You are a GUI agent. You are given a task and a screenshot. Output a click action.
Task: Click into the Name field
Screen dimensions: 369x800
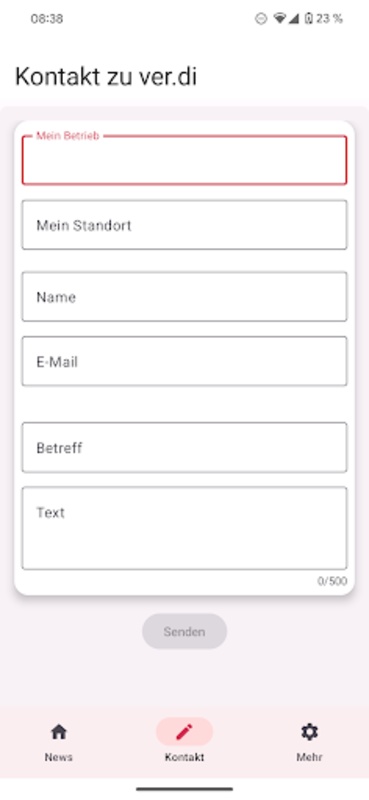point(184,297)
